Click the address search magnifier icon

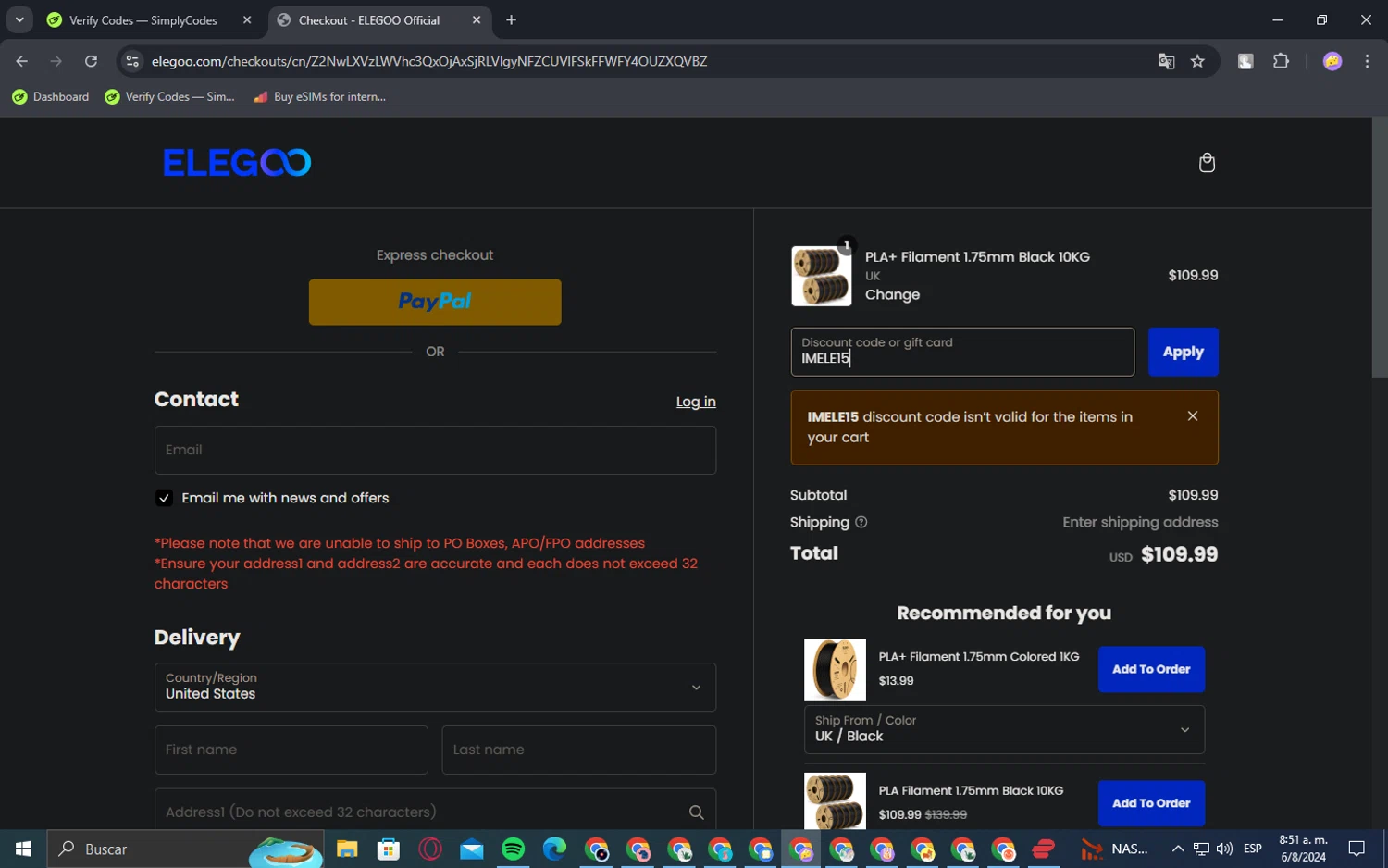tap(697, 812)
